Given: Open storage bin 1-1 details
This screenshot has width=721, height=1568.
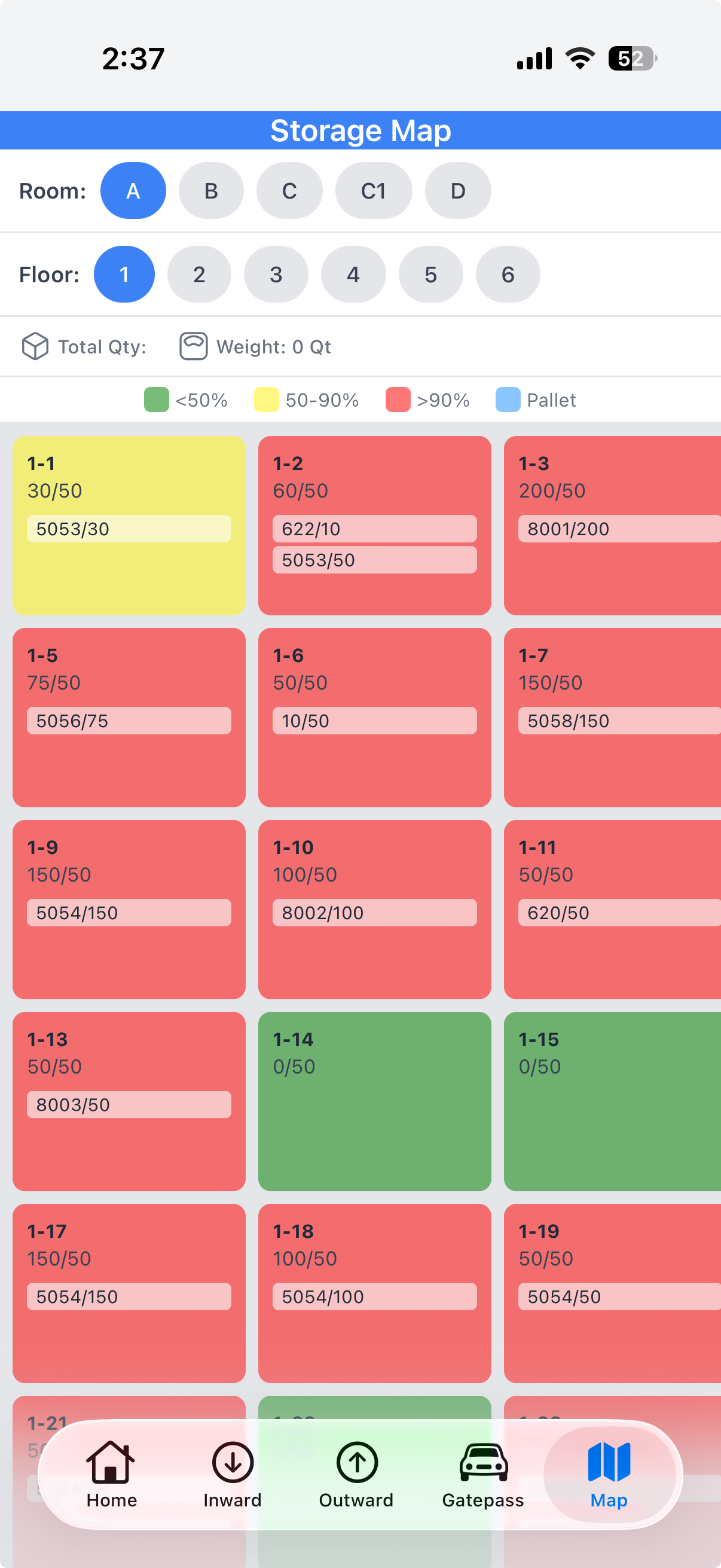Looking at the screenshot, I should click(128, 524).
